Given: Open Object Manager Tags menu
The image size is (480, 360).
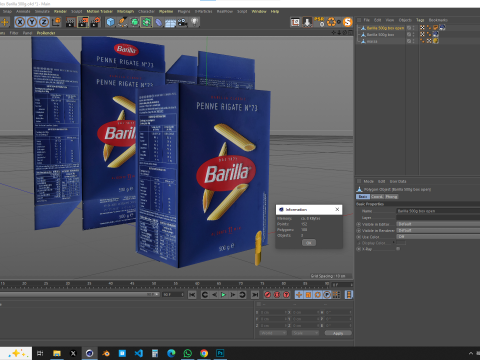Looking at the screenshot, I should 420,20.
